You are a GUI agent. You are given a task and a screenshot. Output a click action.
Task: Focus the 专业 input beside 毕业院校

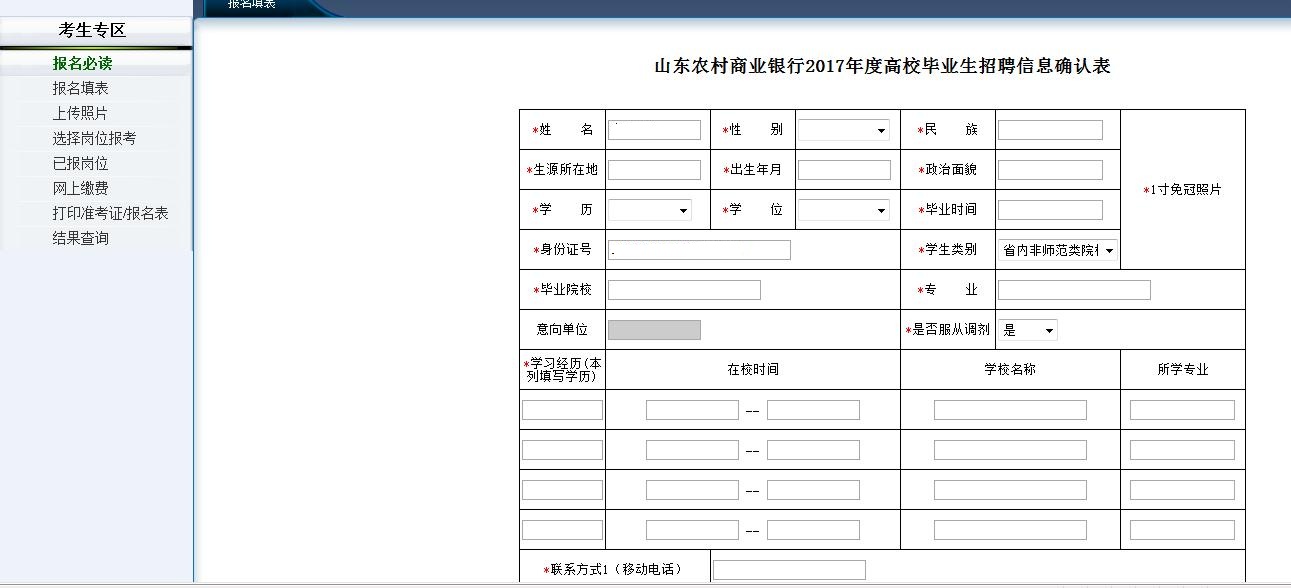pos(1074,290)
